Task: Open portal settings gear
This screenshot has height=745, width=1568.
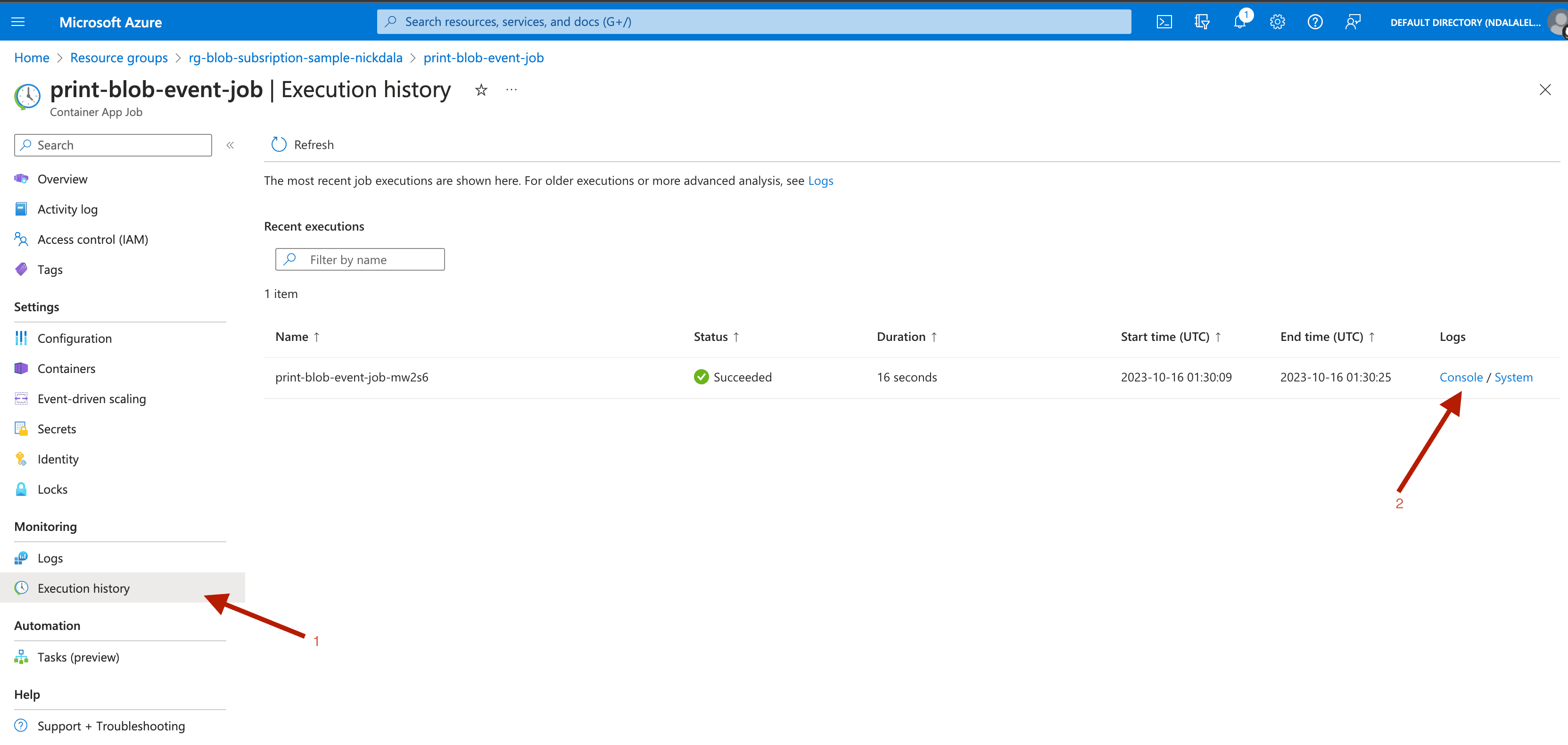Action: (1277, 22)
